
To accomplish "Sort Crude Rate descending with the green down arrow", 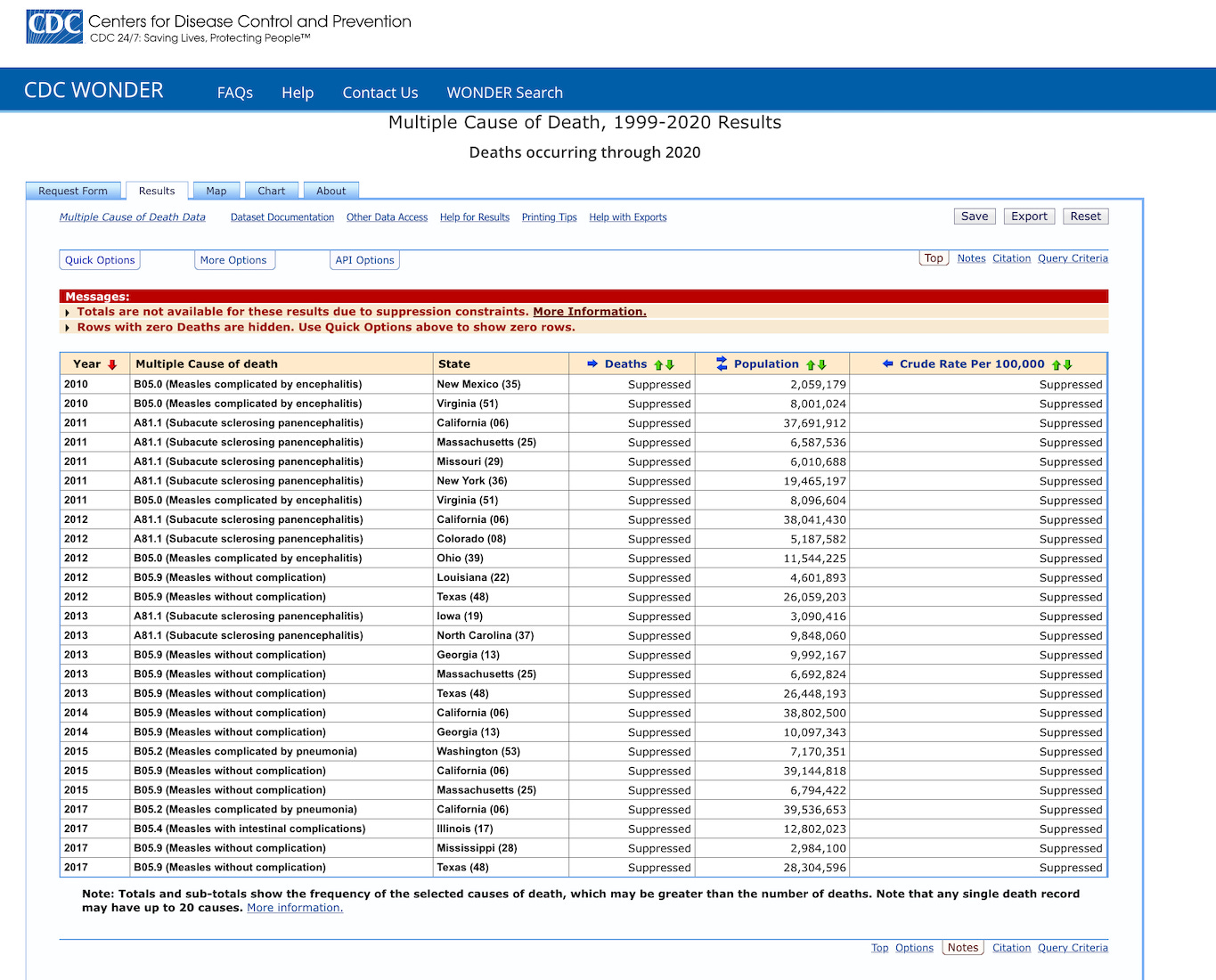I will pos(1067,364).
